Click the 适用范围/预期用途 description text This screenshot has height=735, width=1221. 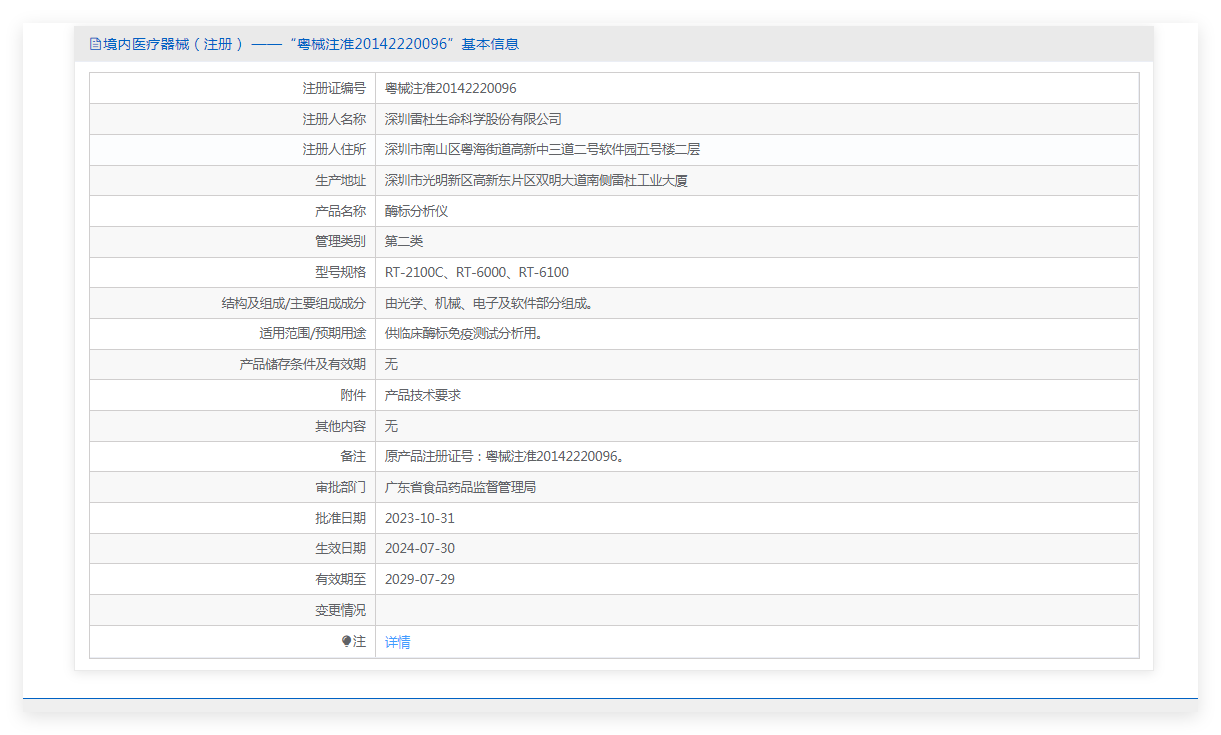coord(464,334)
